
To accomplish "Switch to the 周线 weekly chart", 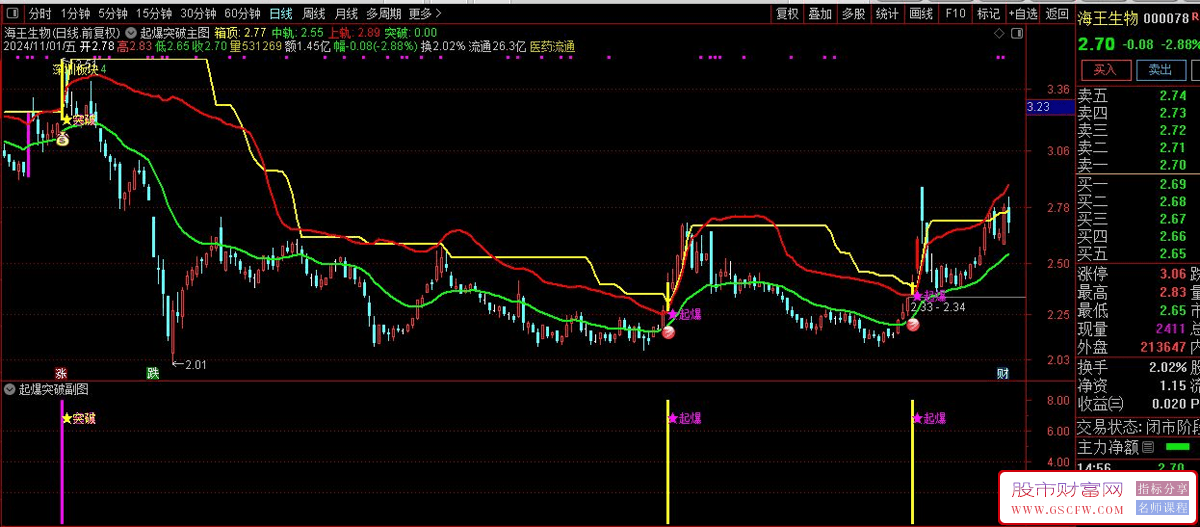I will click(313, 14).
